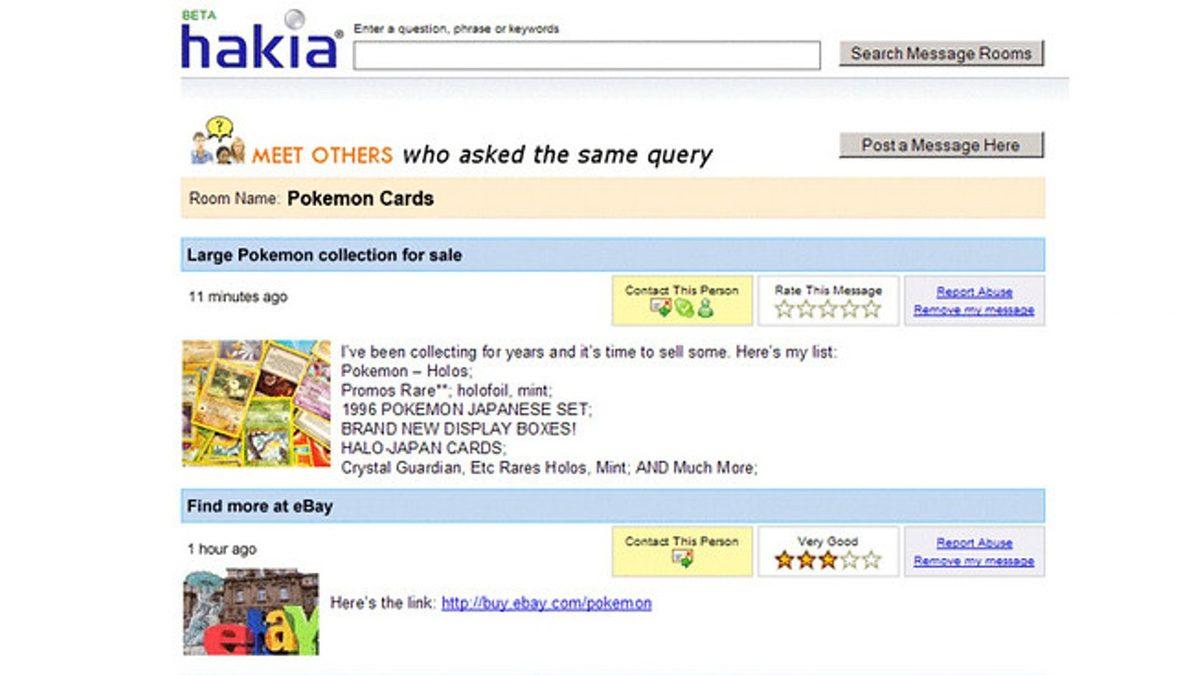The image size is (1200, 675).
Task: Click the fifth star on the eBay message
Action: pos(872,560)
